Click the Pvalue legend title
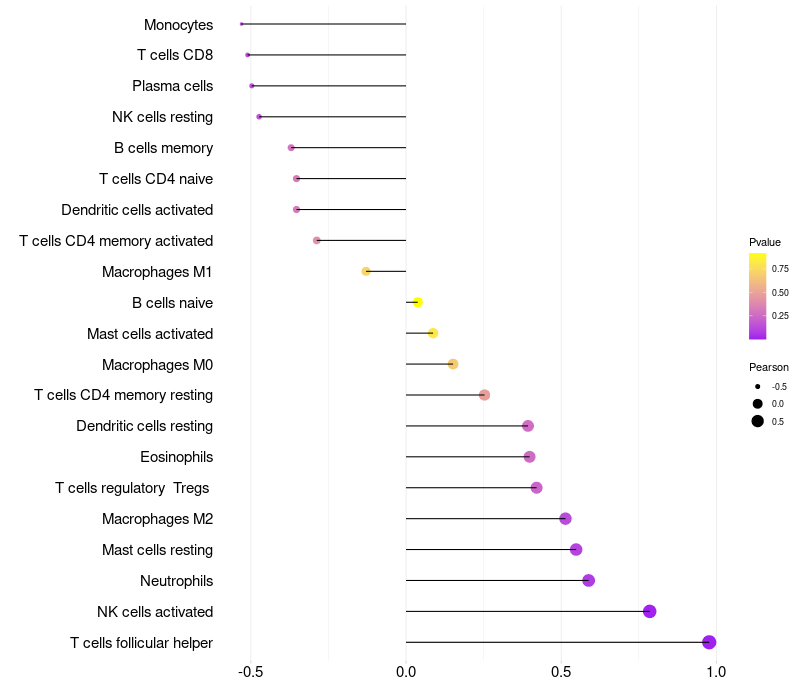Screen dimensions: 800x700 [765, 242]
